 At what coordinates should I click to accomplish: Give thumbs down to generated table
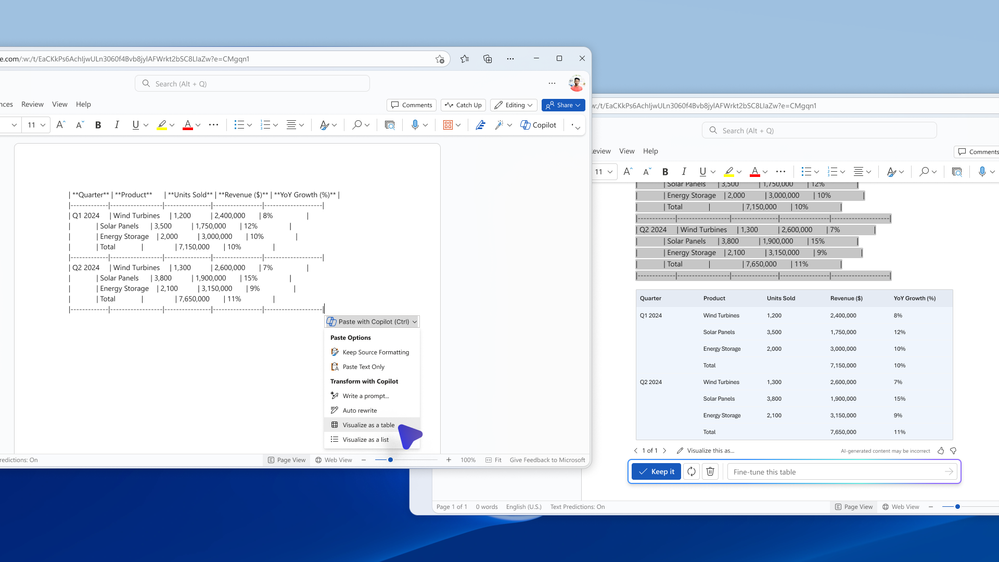point(953,450)
